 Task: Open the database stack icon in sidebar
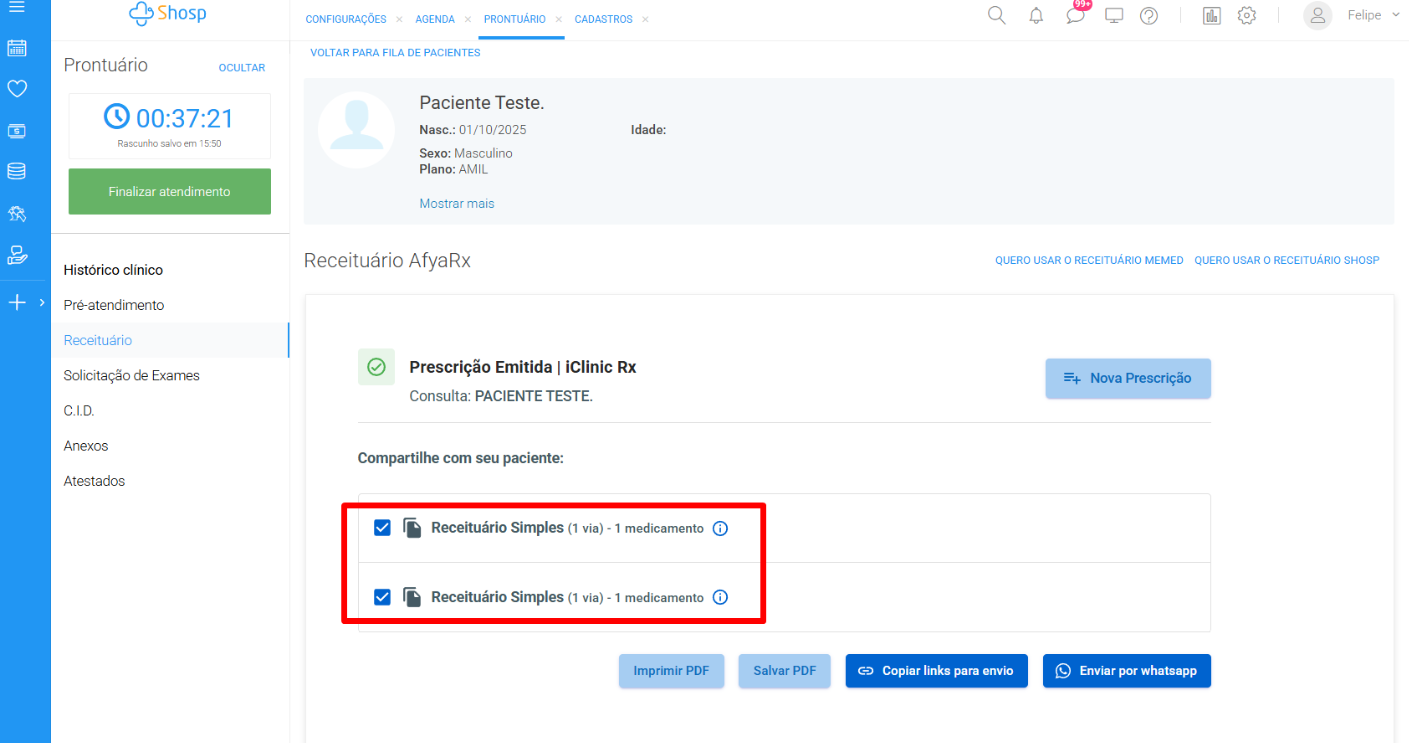[17, 171]
